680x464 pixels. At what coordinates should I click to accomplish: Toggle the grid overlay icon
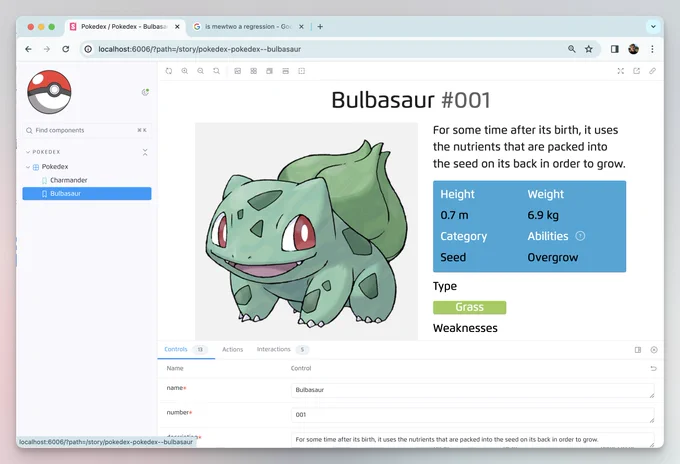coord(254,71)
